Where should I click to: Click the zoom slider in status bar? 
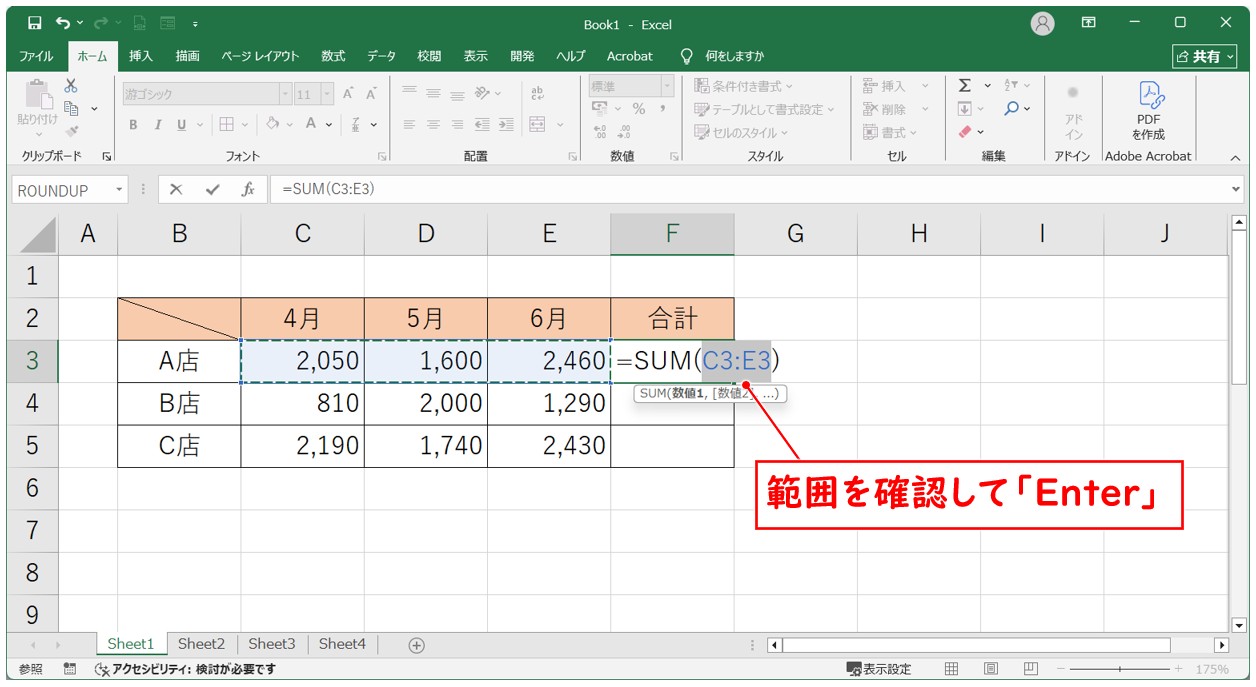[1119, 669]
